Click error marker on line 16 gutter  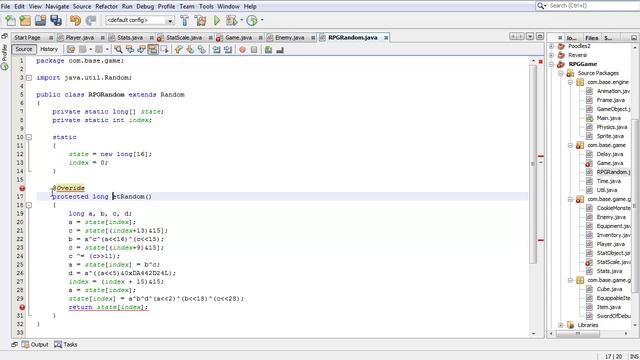pos(22,188)
